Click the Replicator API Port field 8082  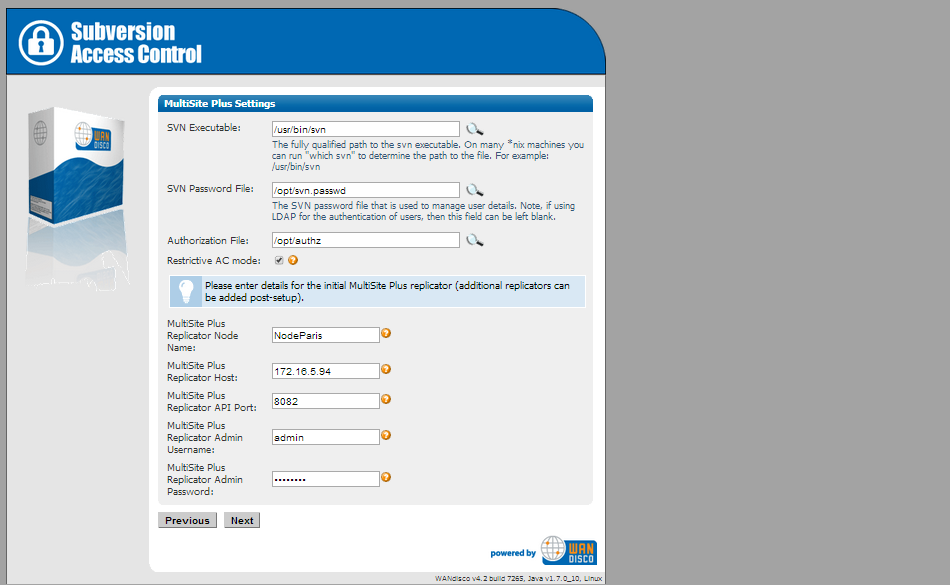325,401
